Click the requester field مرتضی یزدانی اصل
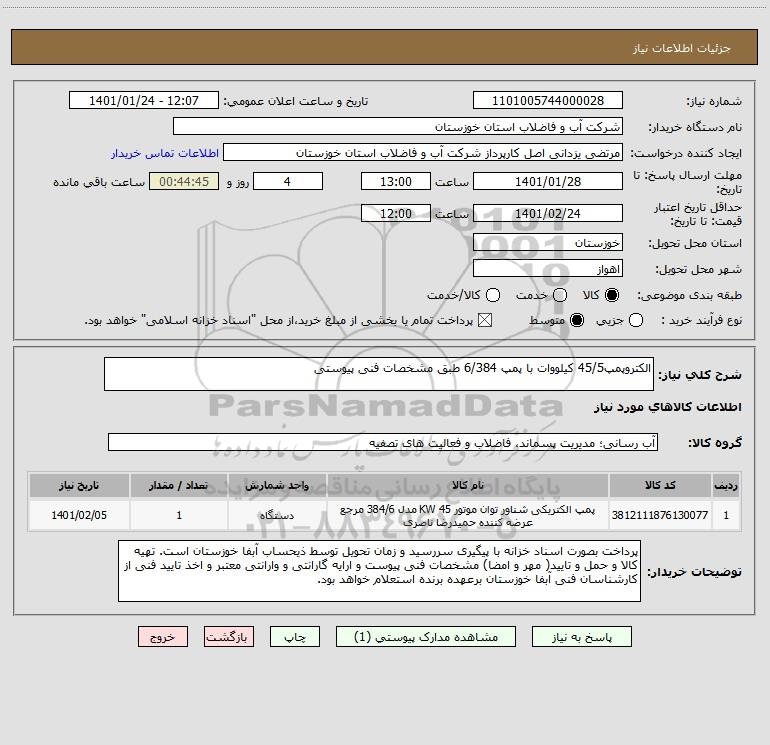 click(x=423, y=153)
